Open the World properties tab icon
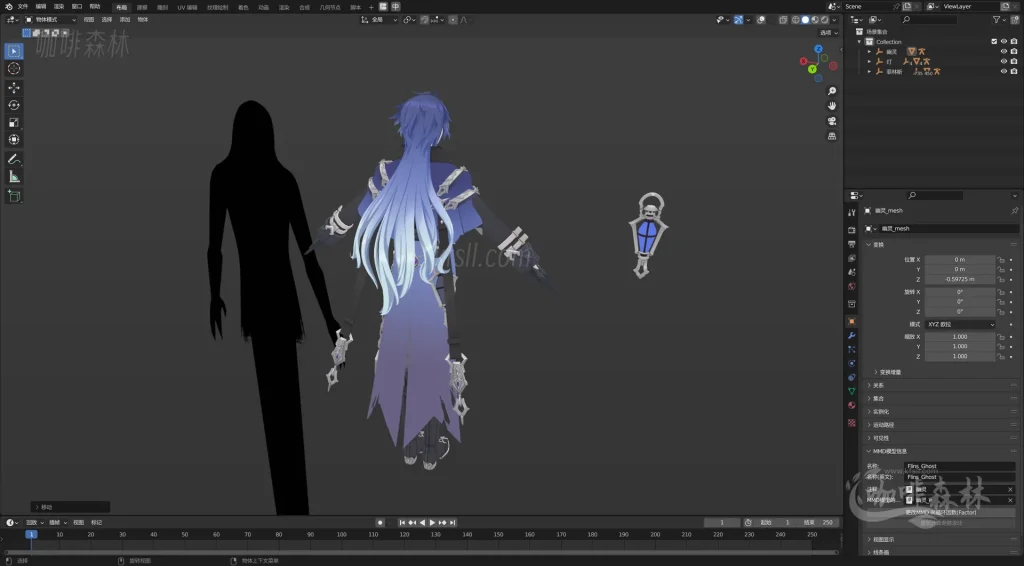The height and width of the screenshot is (566, 1024). 852,287
